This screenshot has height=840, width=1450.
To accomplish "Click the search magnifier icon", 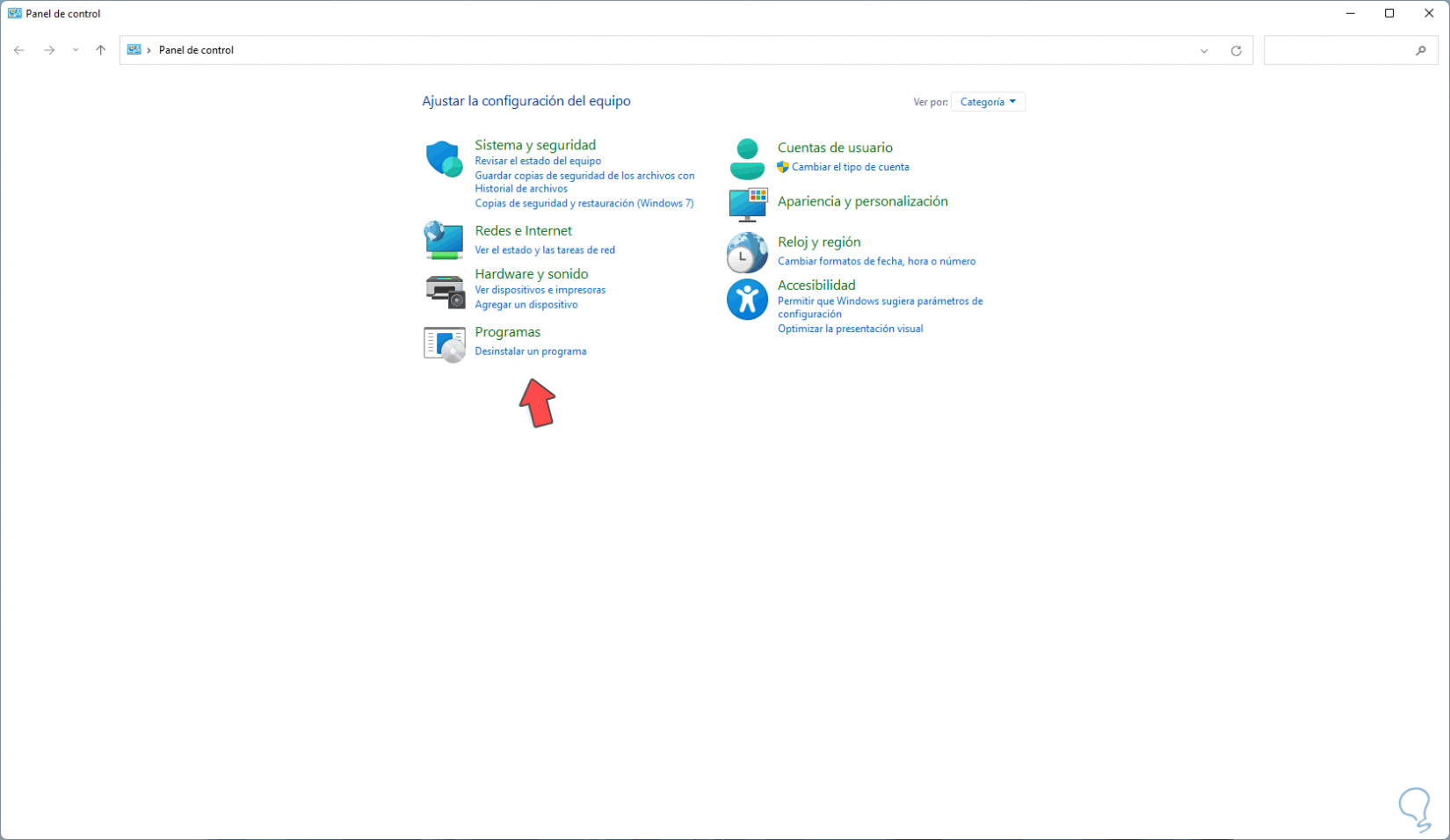I will pos(1421,51).
